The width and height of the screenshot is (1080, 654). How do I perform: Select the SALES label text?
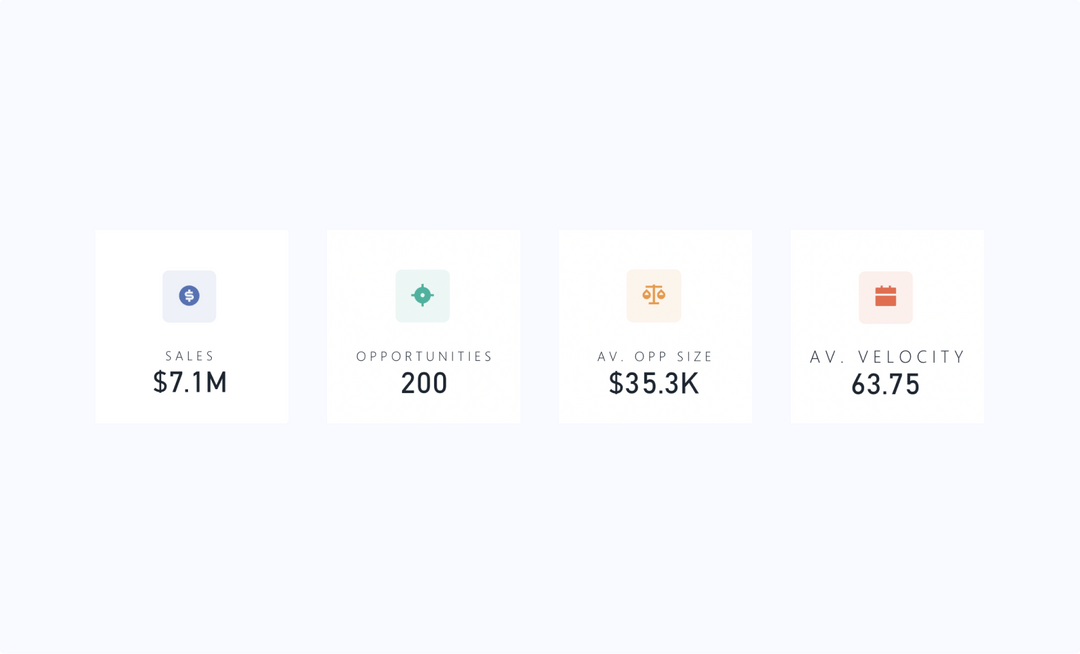pos(189,356)
